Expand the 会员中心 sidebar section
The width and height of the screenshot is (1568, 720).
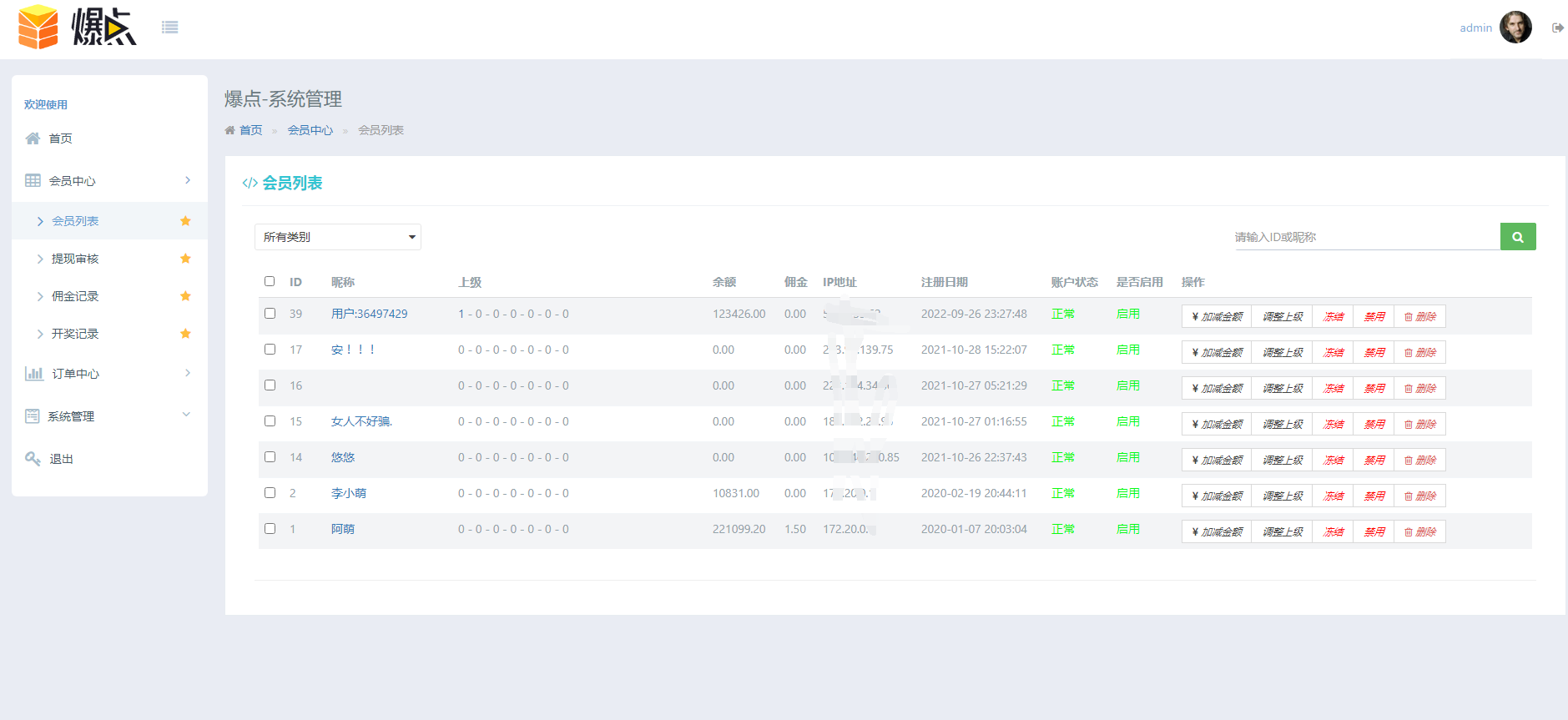[108, 181]
